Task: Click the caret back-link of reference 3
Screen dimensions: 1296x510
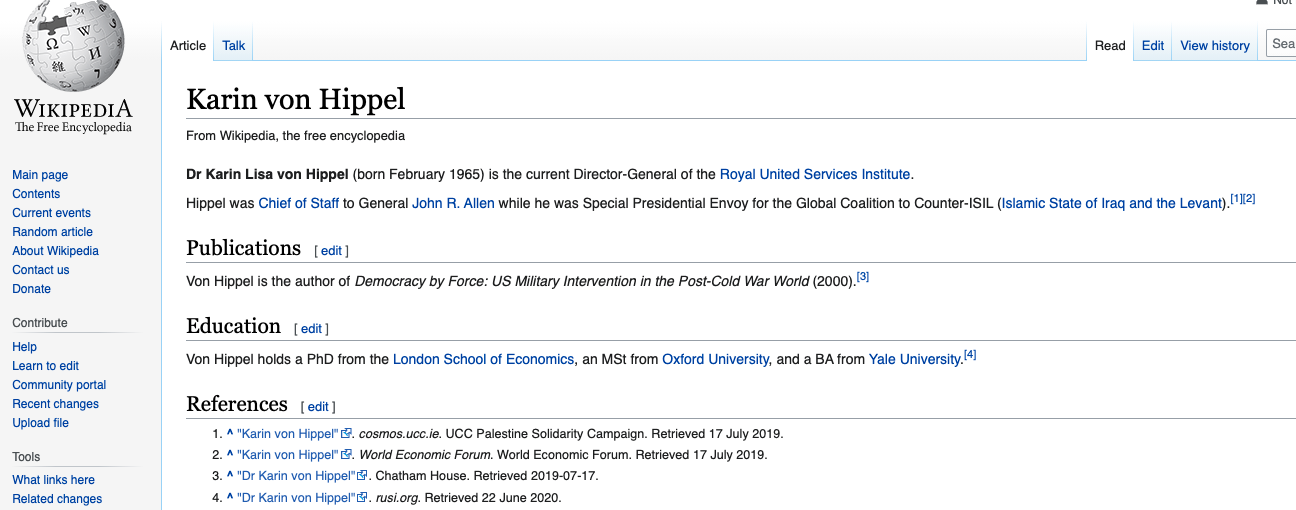Action: (x=230, y=476)
